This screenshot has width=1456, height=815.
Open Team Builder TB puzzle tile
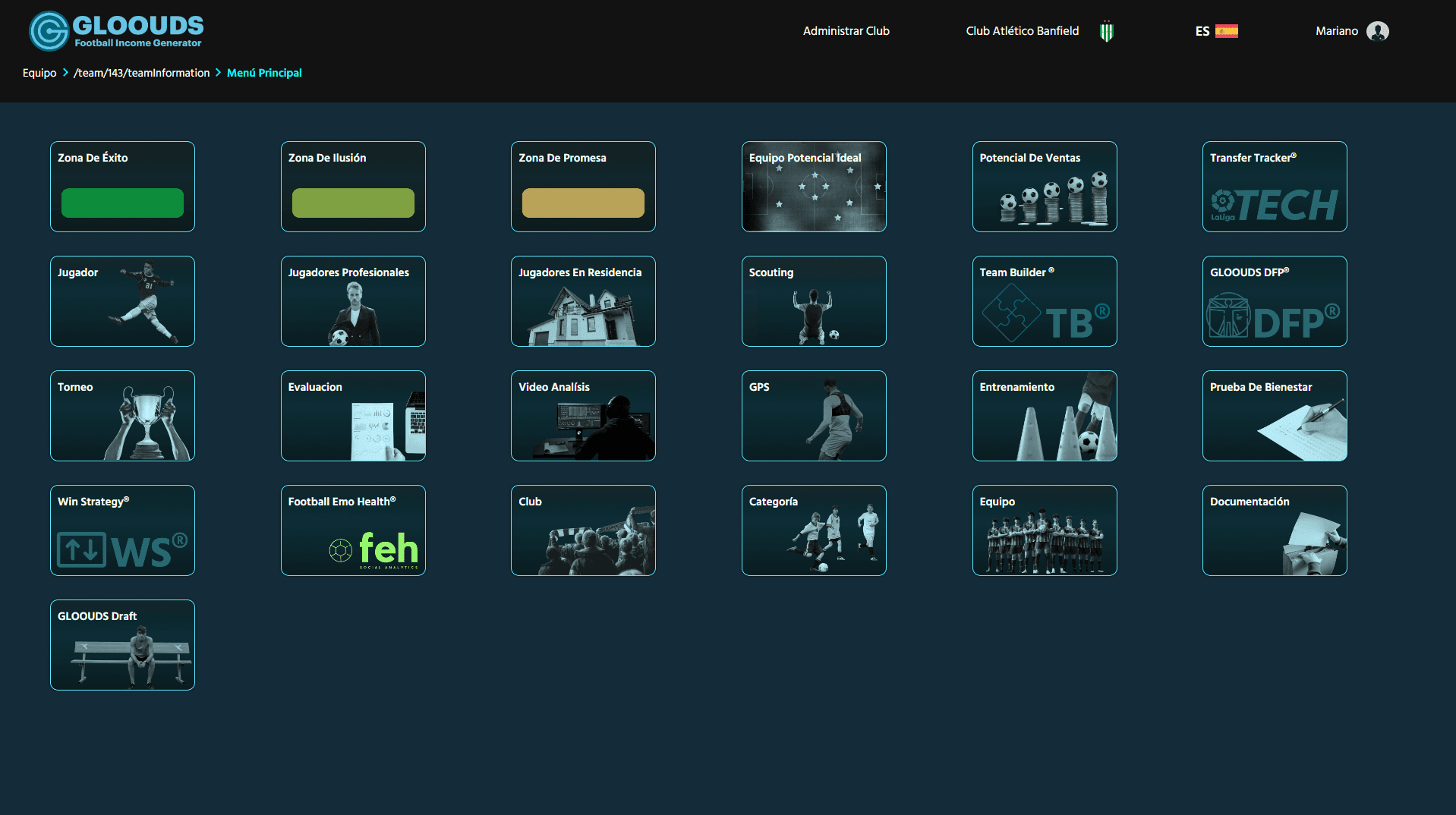pos(1045,301)
